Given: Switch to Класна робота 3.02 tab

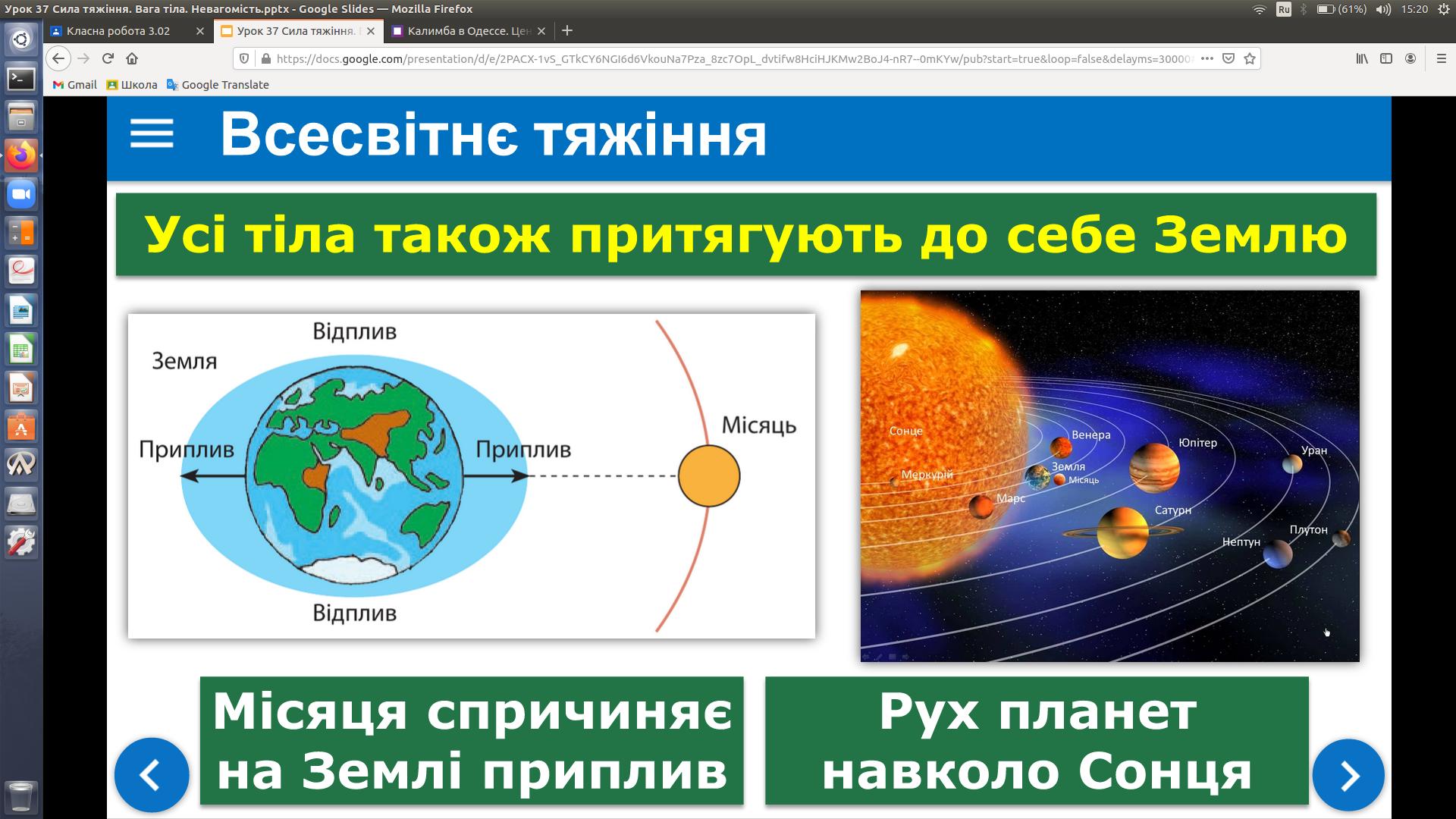Looking at the screenshot, I should click(x=118, y=31).
